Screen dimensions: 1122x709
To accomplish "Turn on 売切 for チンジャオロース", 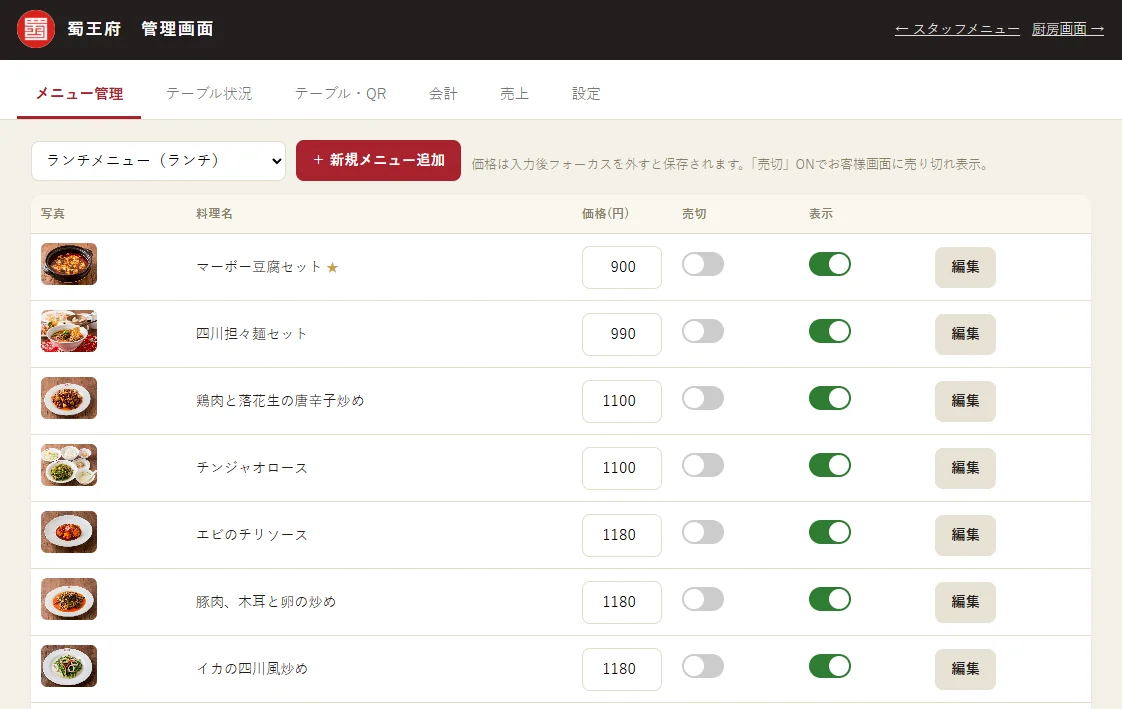I will click(x=703, y=465).
